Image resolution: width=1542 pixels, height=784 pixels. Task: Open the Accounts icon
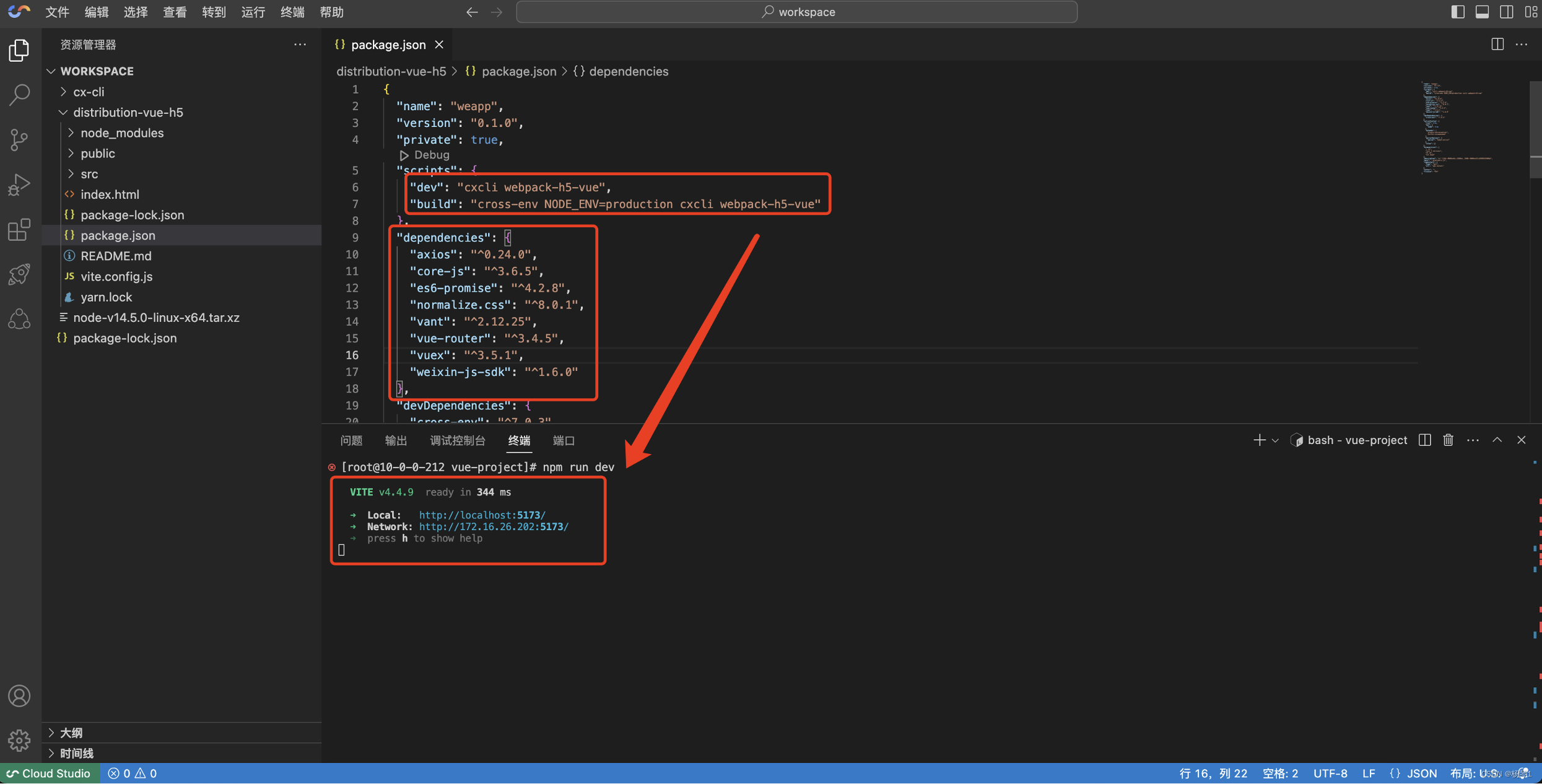pos(19,696)
